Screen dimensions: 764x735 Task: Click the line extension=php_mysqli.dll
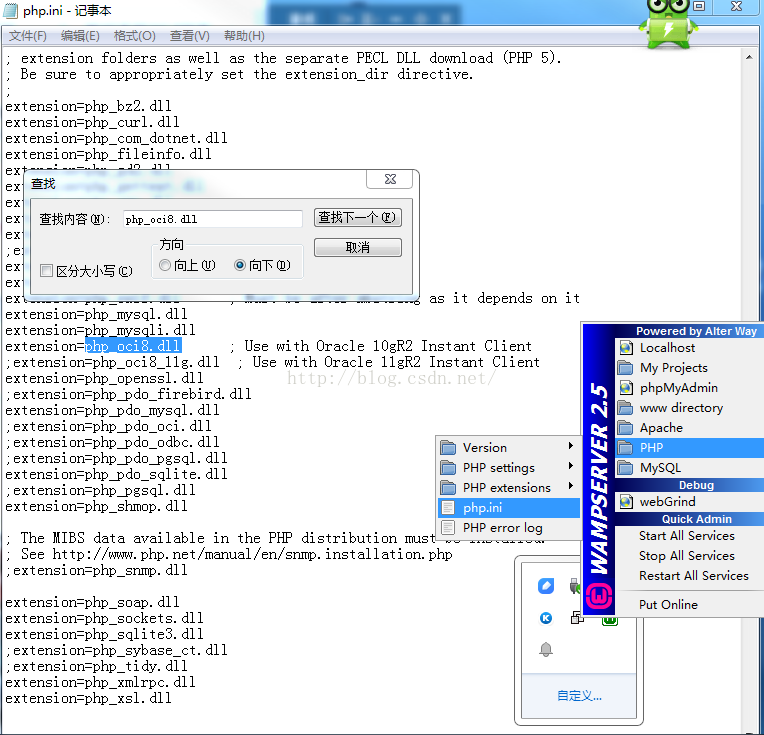pyautogui.click(x=100, y=330)
